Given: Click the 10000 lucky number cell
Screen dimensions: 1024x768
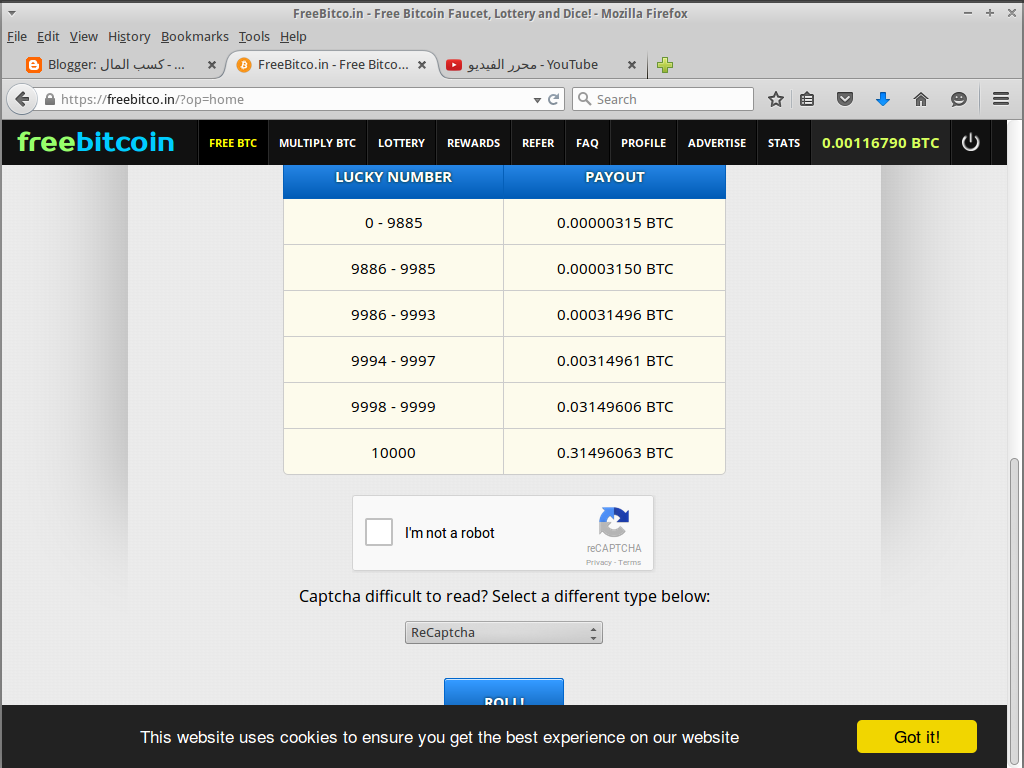Looking at the screenshot, I should point(393,453).
